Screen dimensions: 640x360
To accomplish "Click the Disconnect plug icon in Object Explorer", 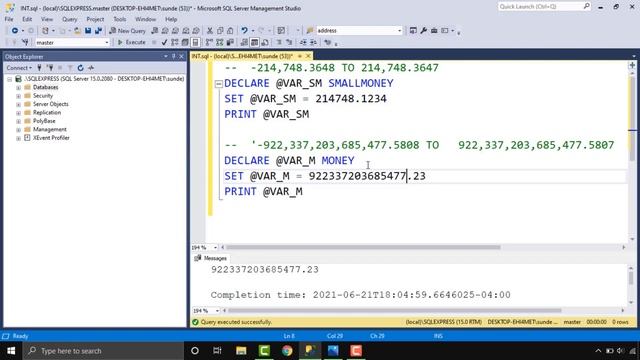I will tap(50, 68).
